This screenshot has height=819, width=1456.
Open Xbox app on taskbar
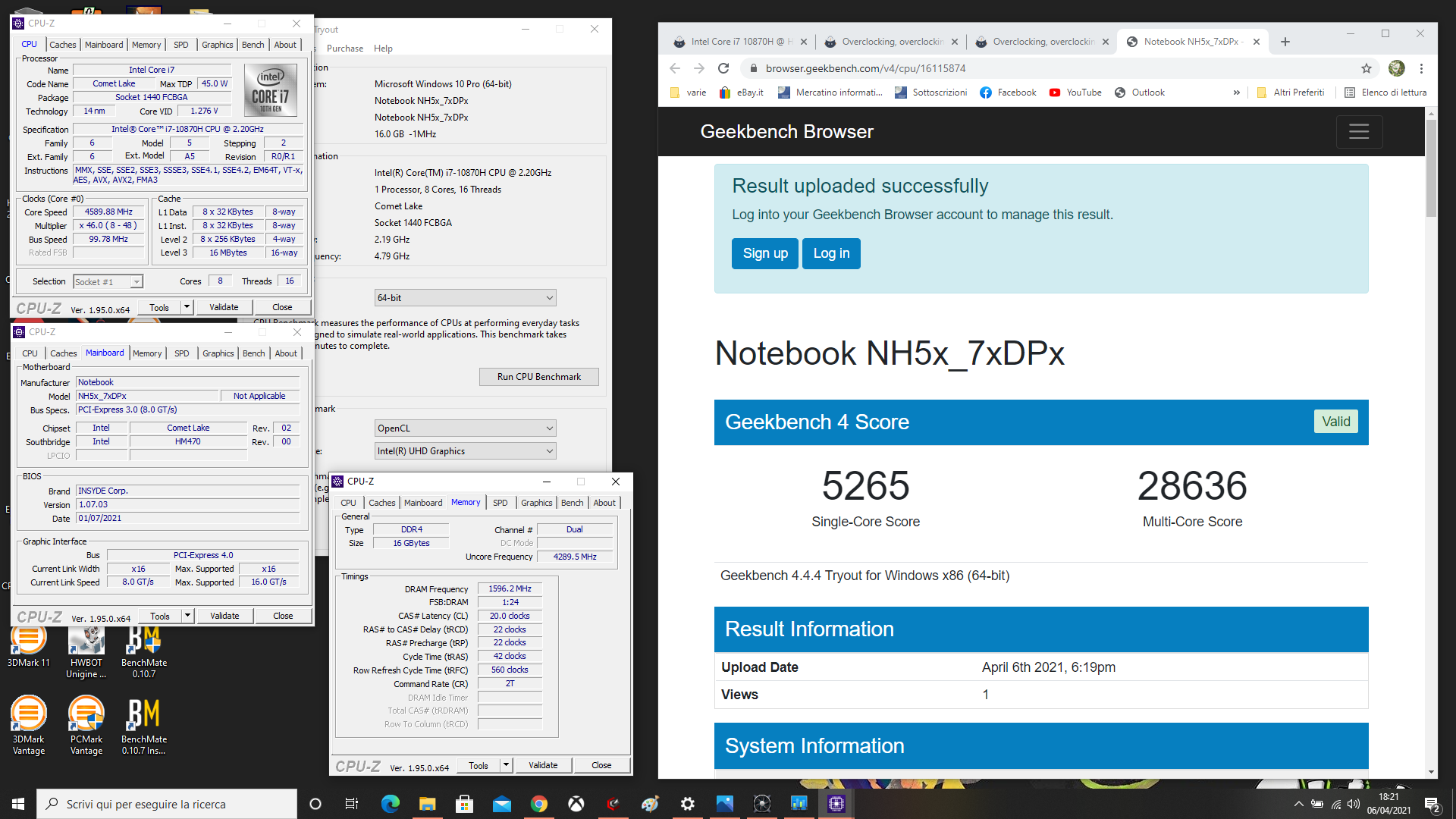[x=576, y=804]
